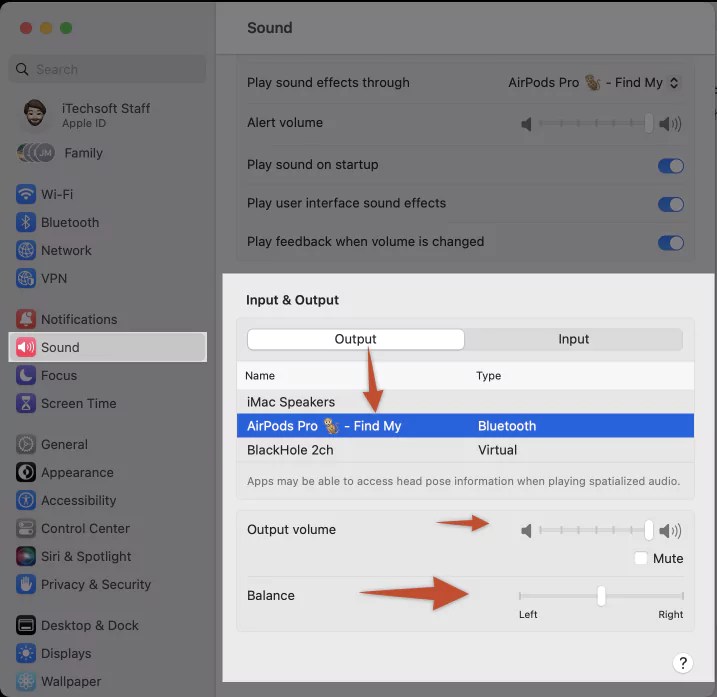The height and width of the screenshot is (697, 717).
Task: Click output volume low speaker icon
Action: pyautogui.click(x=526, y=531)
